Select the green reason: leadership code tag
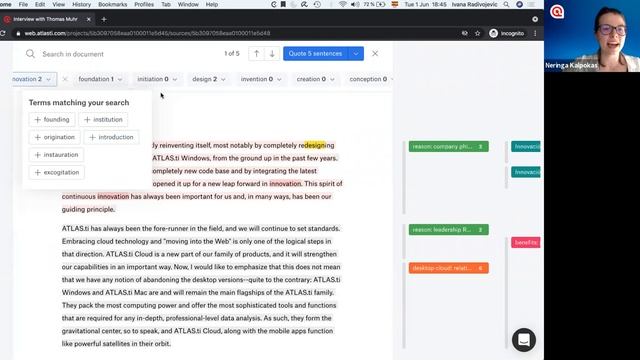Screen dimensions: 640x360 pos(449,230)
